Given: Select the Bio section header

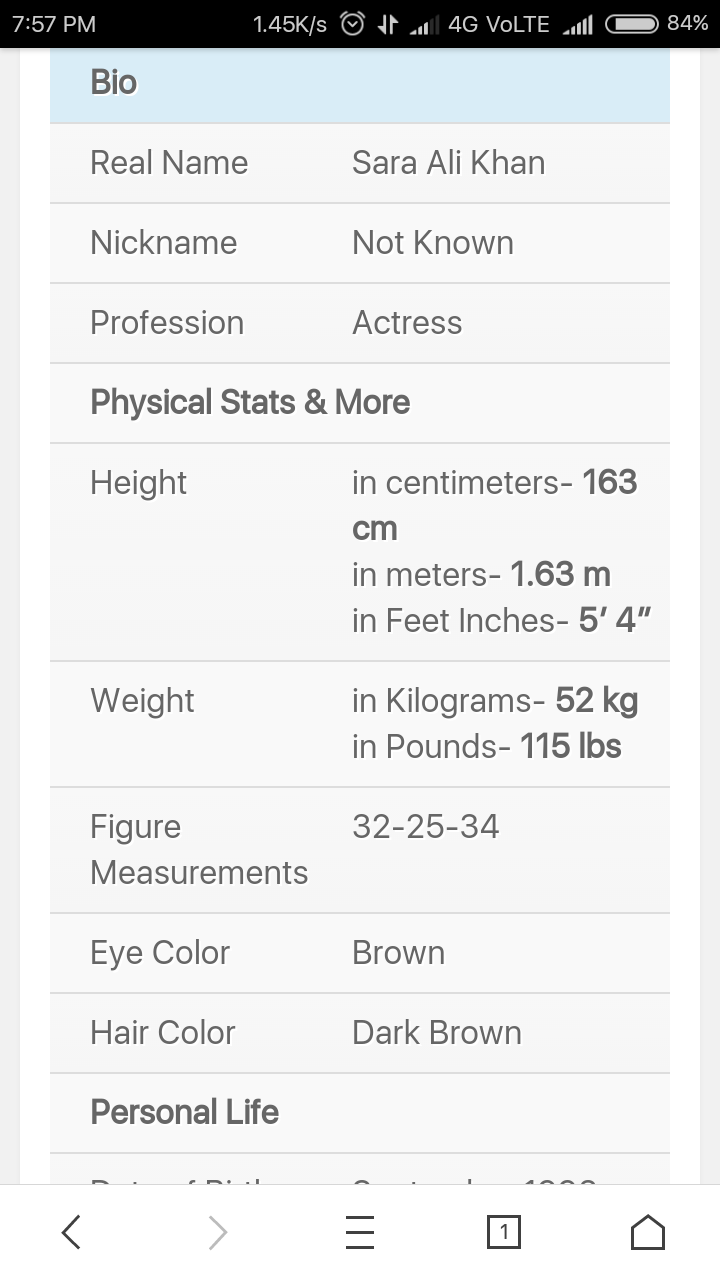Looking at the screenshot, I should coord(360,82).
